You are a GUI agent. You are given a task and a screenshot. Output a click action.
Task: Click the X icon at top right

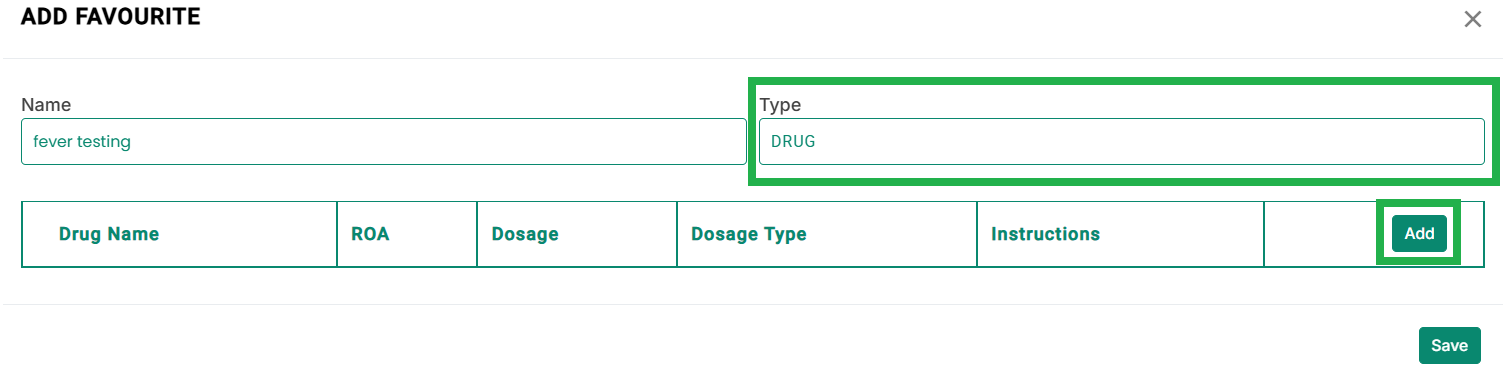tap(1472, 19)
